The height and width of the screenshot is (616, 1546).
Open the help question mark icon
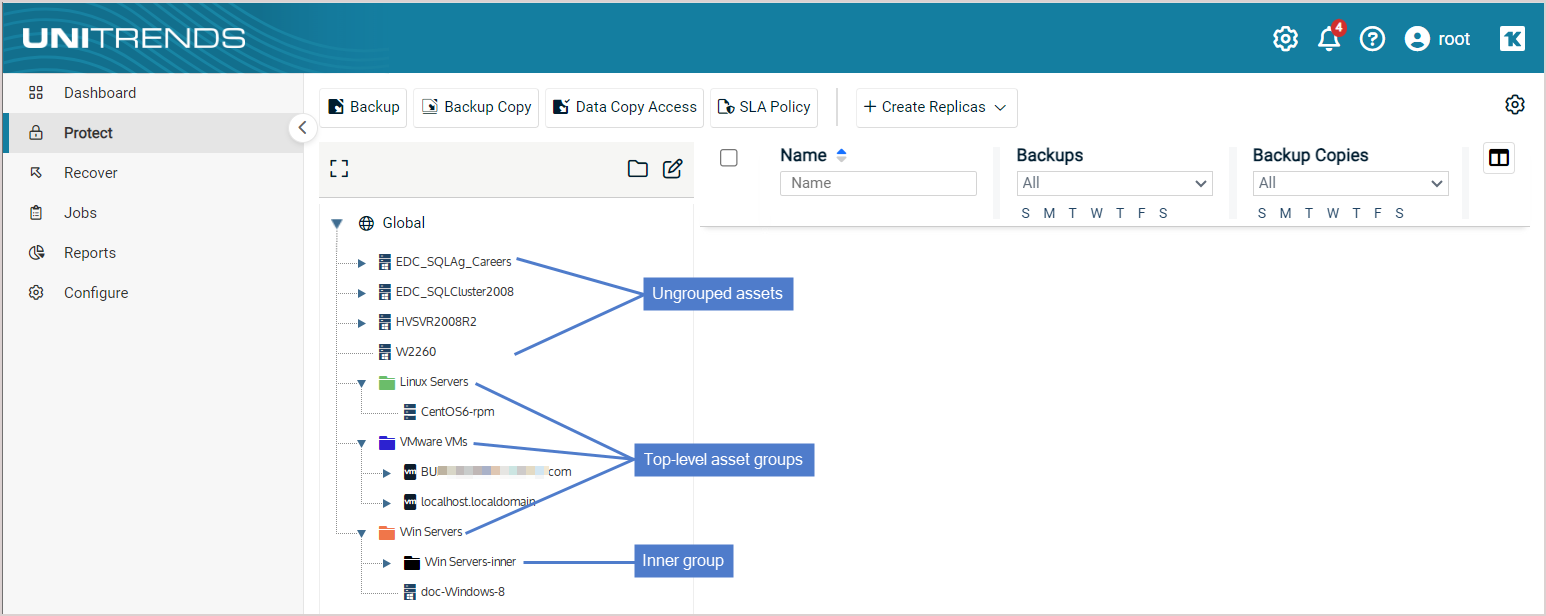coord(1373,39)
